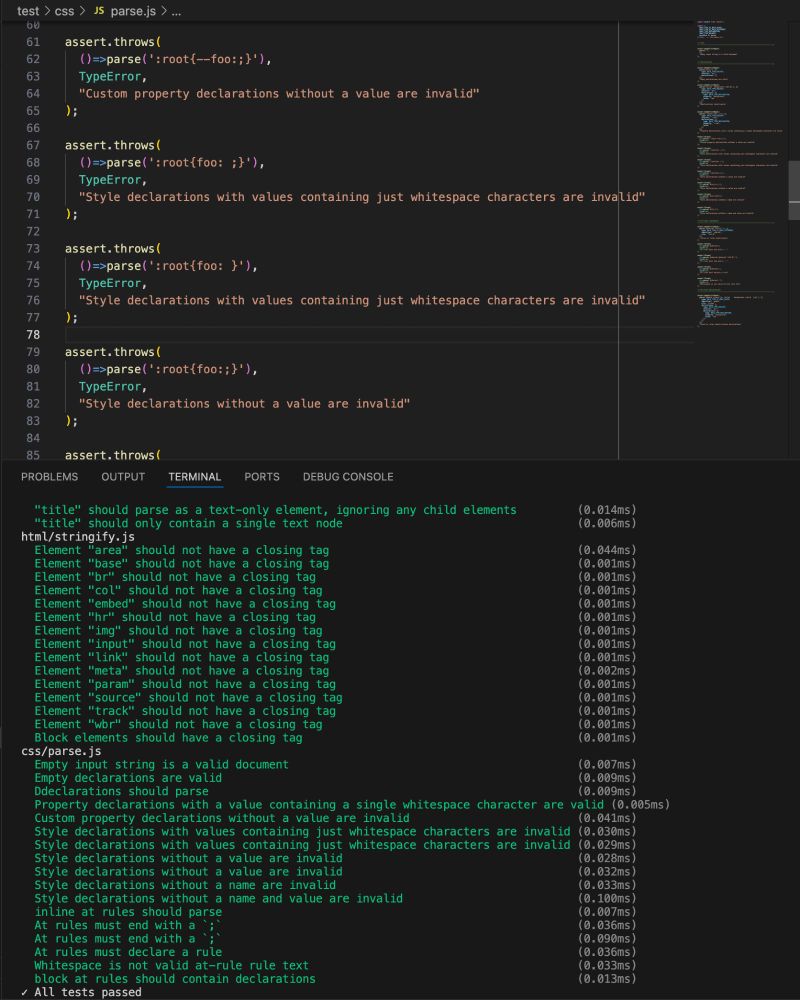Viewport: 800px width, 1000px height.
Task: Click 'Element "img" should not have a closing tag'
Action: tap(179, 631)
